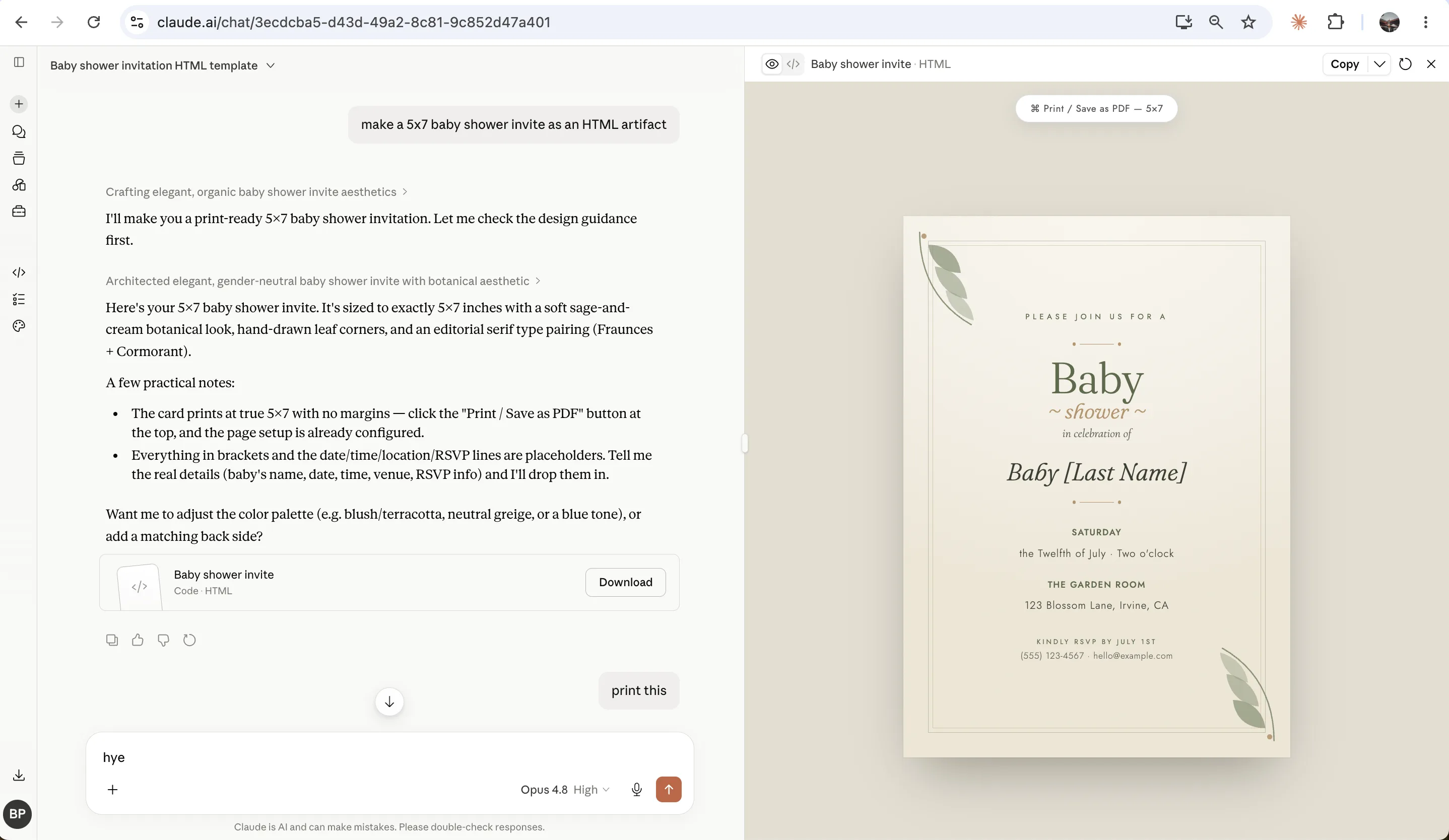Switch artifact to preview eye view
This screenshot has width=1449, height=840.
(772, 64)
